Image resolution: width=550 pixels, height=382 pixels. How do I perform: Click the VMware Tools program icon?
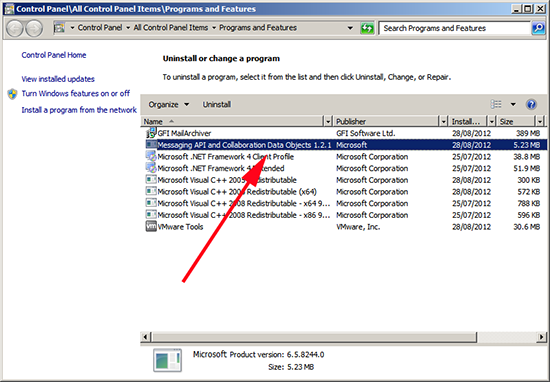pos(151,226)
